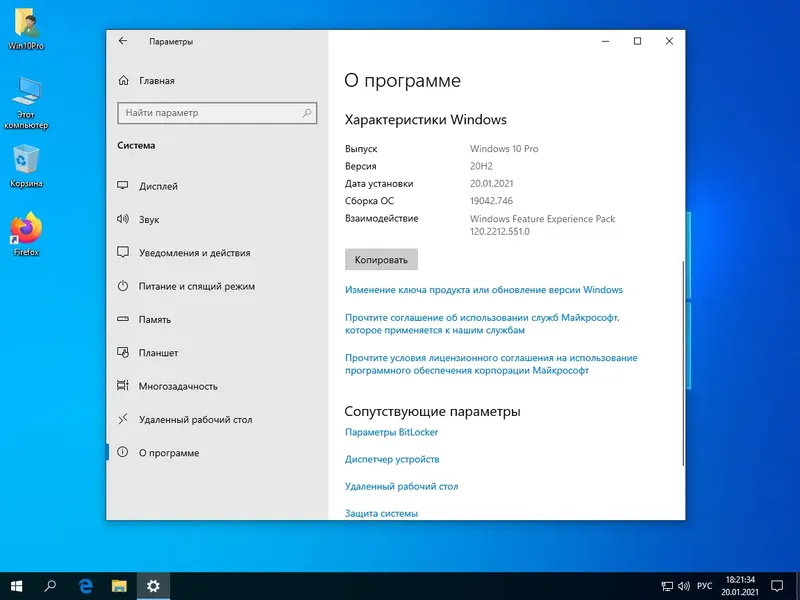Open Microsoft Edge from the taskbar
This screenshot has width=800, height=600.
click(85, 587)
